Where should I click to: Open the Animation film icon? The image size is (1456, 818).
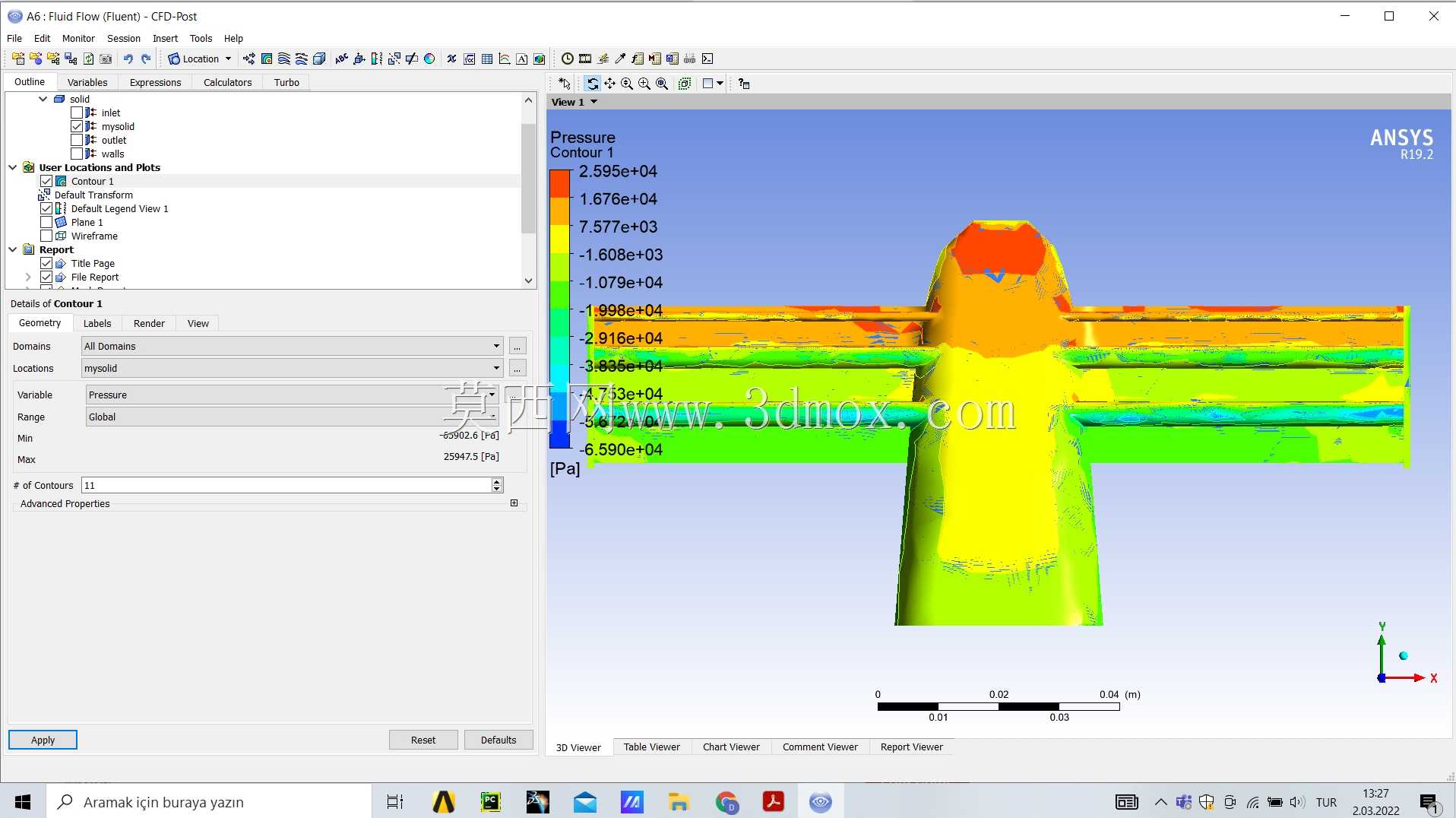pyautogui.click(x=585, y=59)
